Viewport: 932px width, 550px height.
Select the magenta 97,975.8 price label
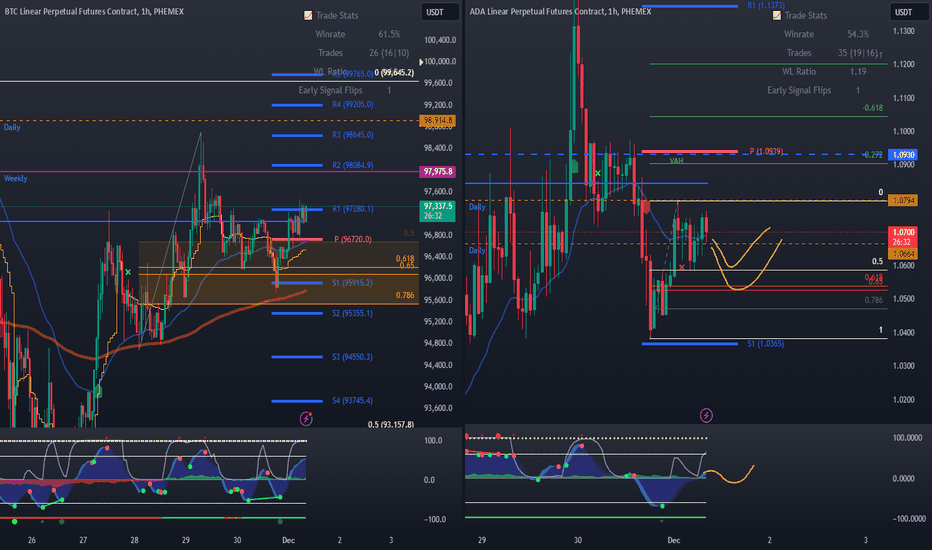coord(437,172)
